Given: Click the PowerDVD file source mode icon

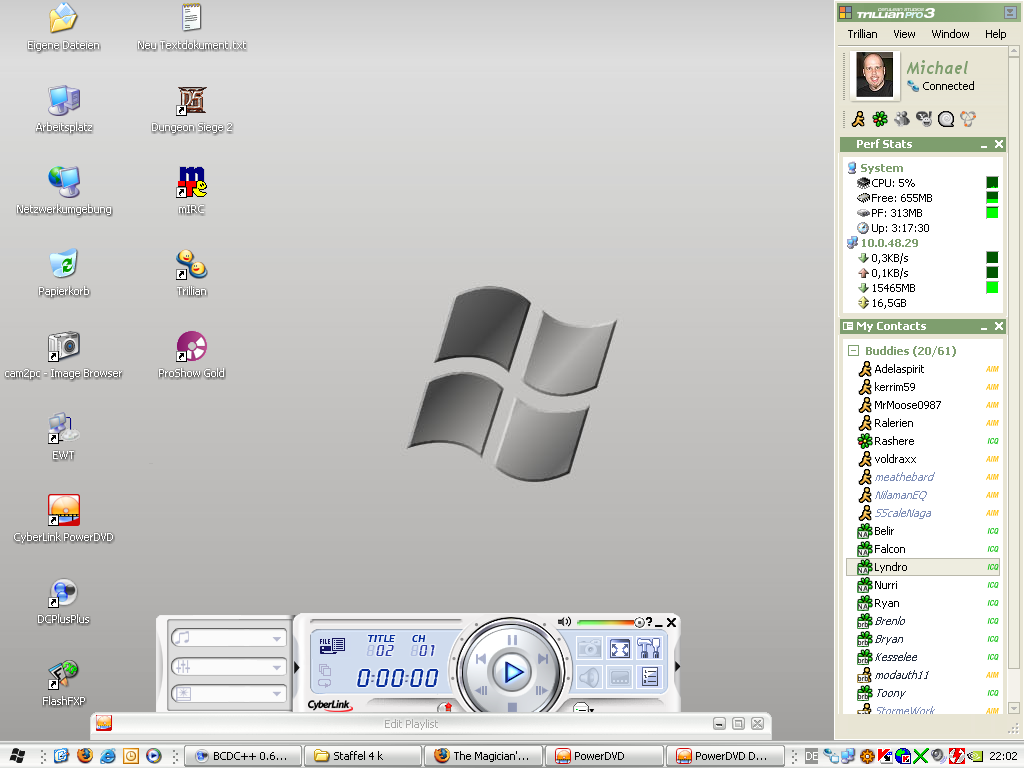Looking at the screenshot, I should pyautogui.click(x=332, y=646).
